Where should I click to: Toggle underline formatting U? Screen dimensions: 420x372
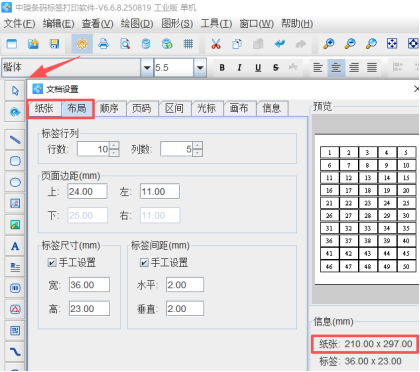pyautogui.click(x=258, y=68)
